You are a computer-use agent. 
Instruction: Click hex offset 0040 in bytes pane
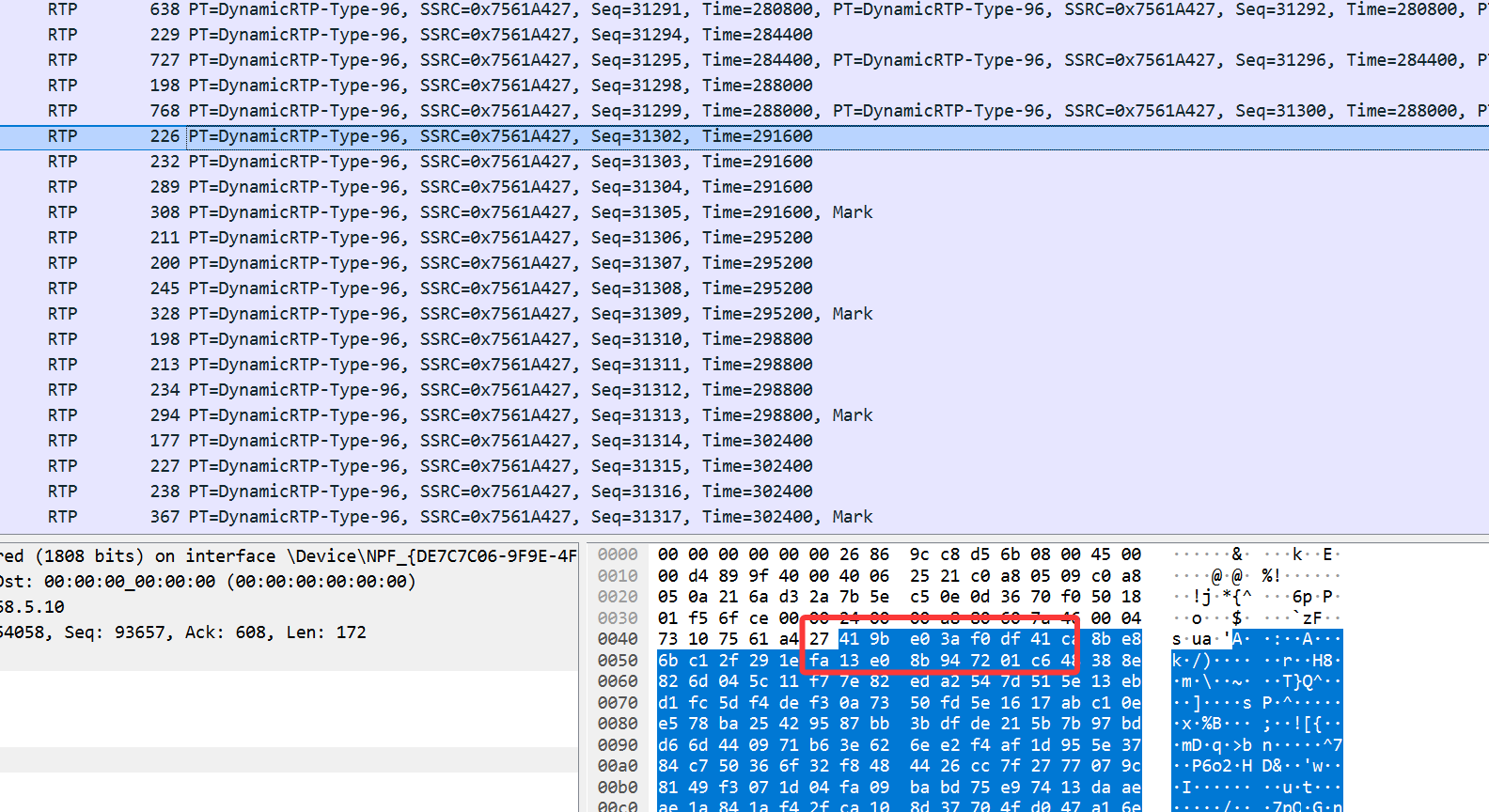(618, 639)
